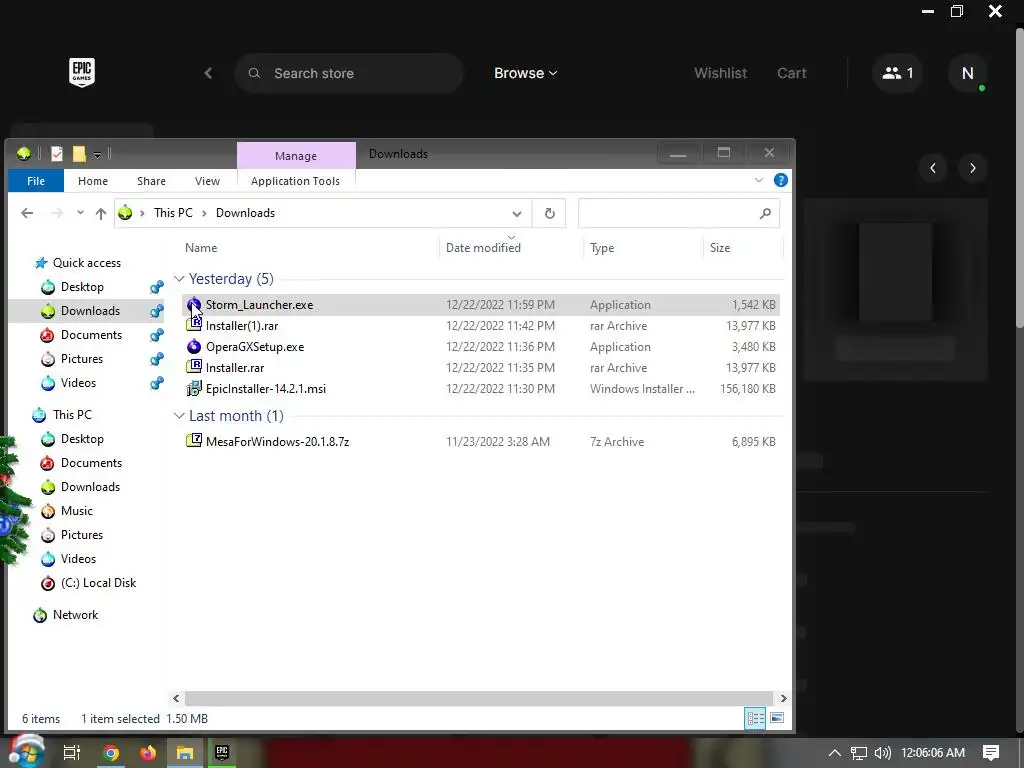Click New folder icon in quick access toolbar
Screen dimensions: 1024x768
click(79, 154)
